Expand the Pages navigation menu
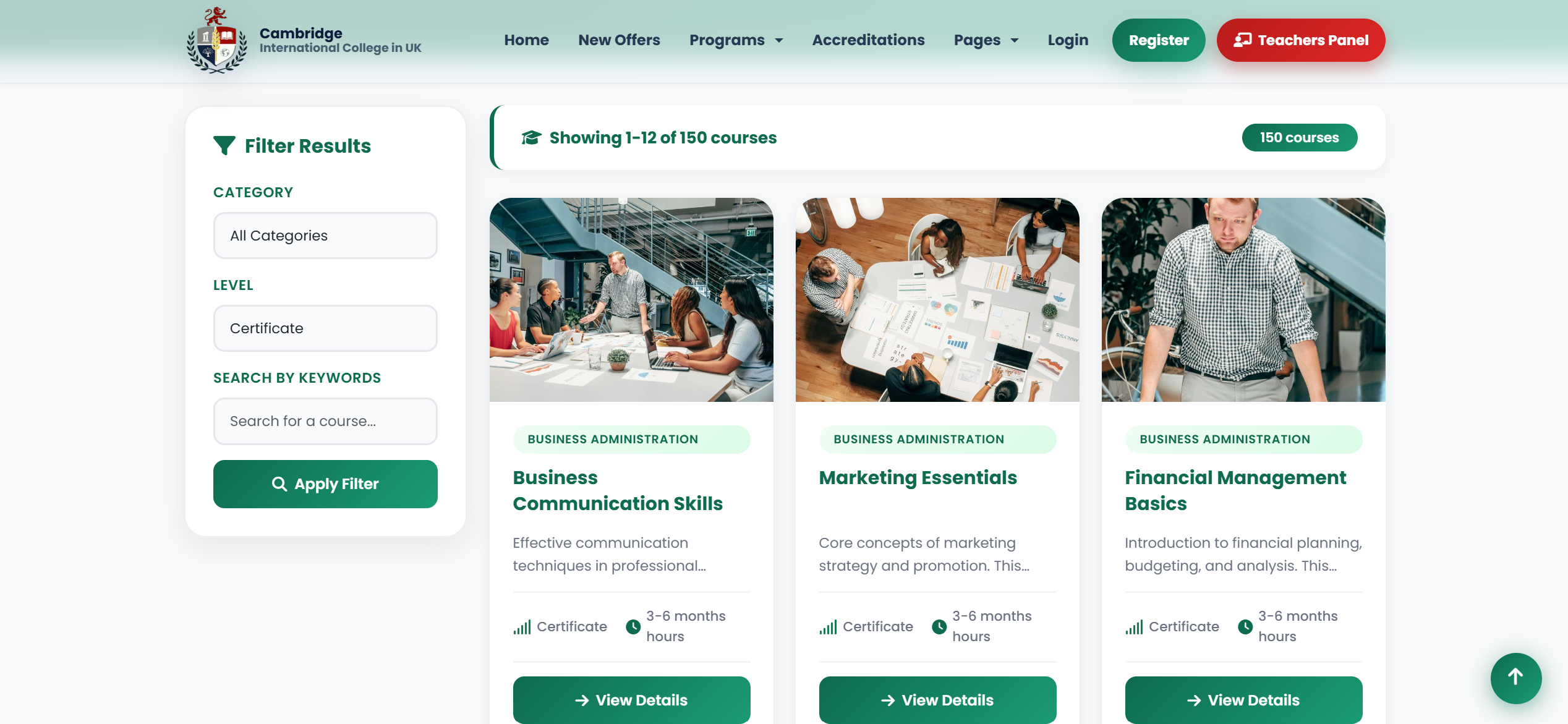 (986, 40)
